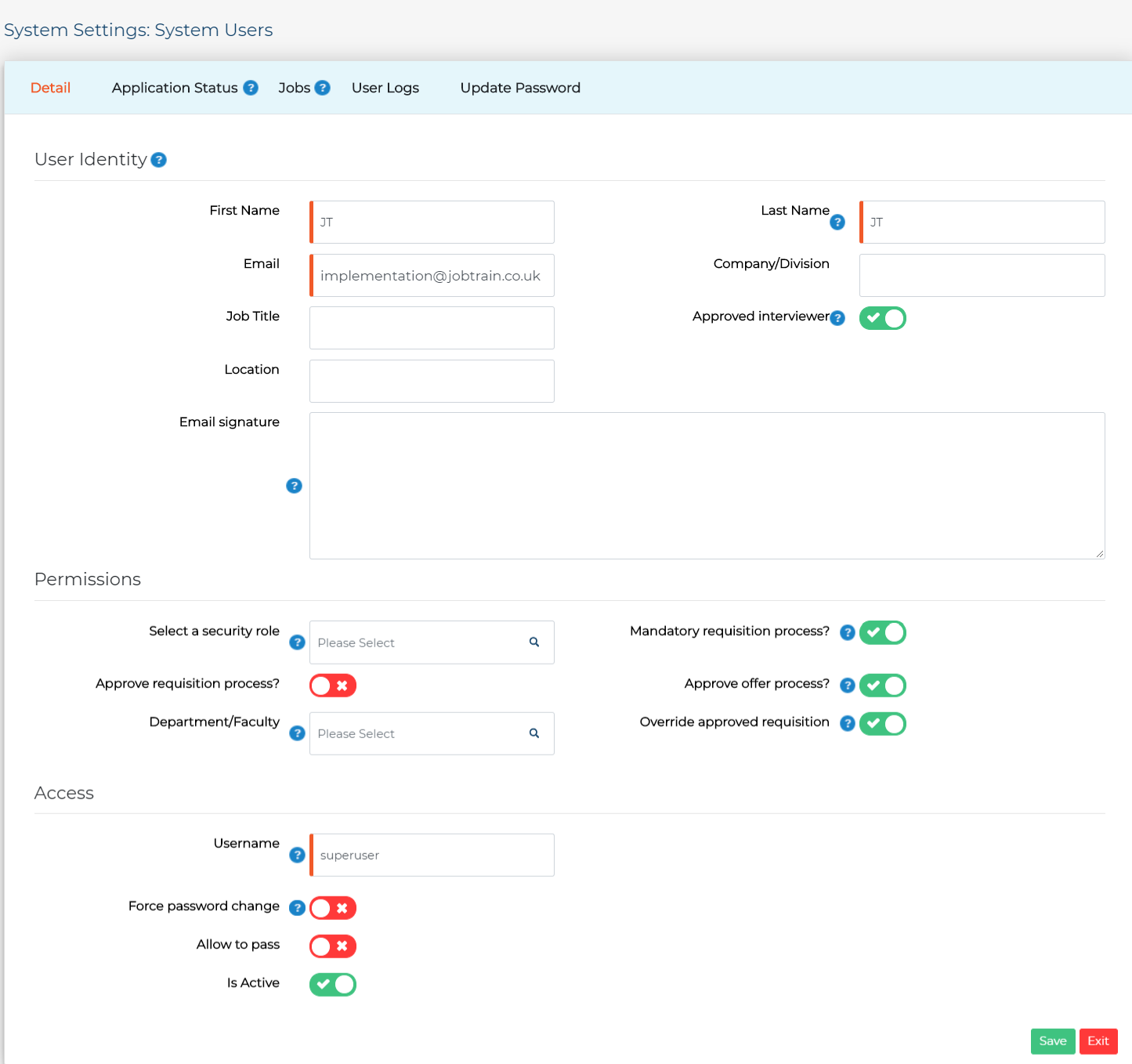Open help icon beside User Identity heading
Viewport: 1132px width, 1064px height.
click(159, 160)
